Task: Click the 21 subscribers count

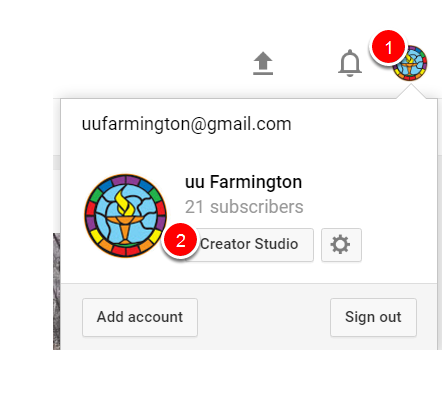Action: (x=244, y=207)
